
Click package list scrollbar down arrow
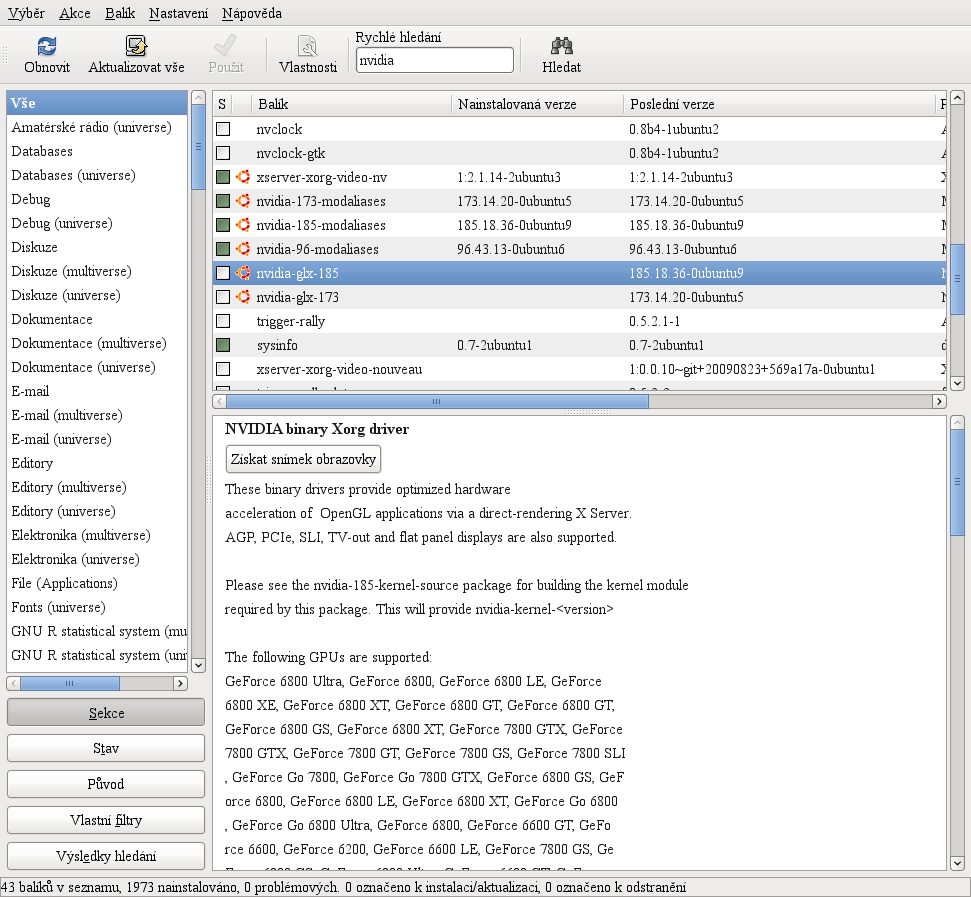coord(957,383)
